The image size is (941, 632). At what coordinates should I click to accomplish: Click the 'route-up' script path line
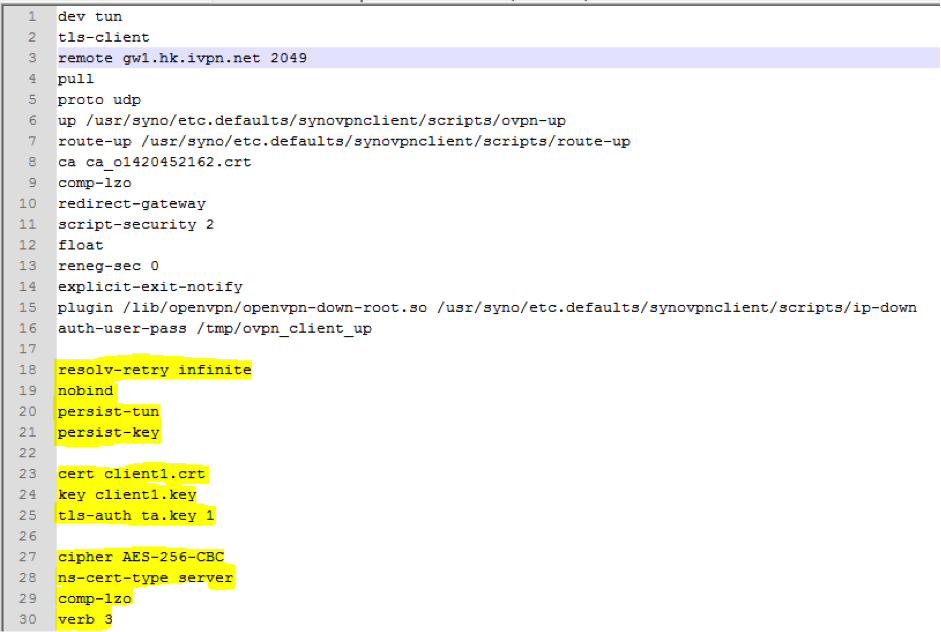344,142
